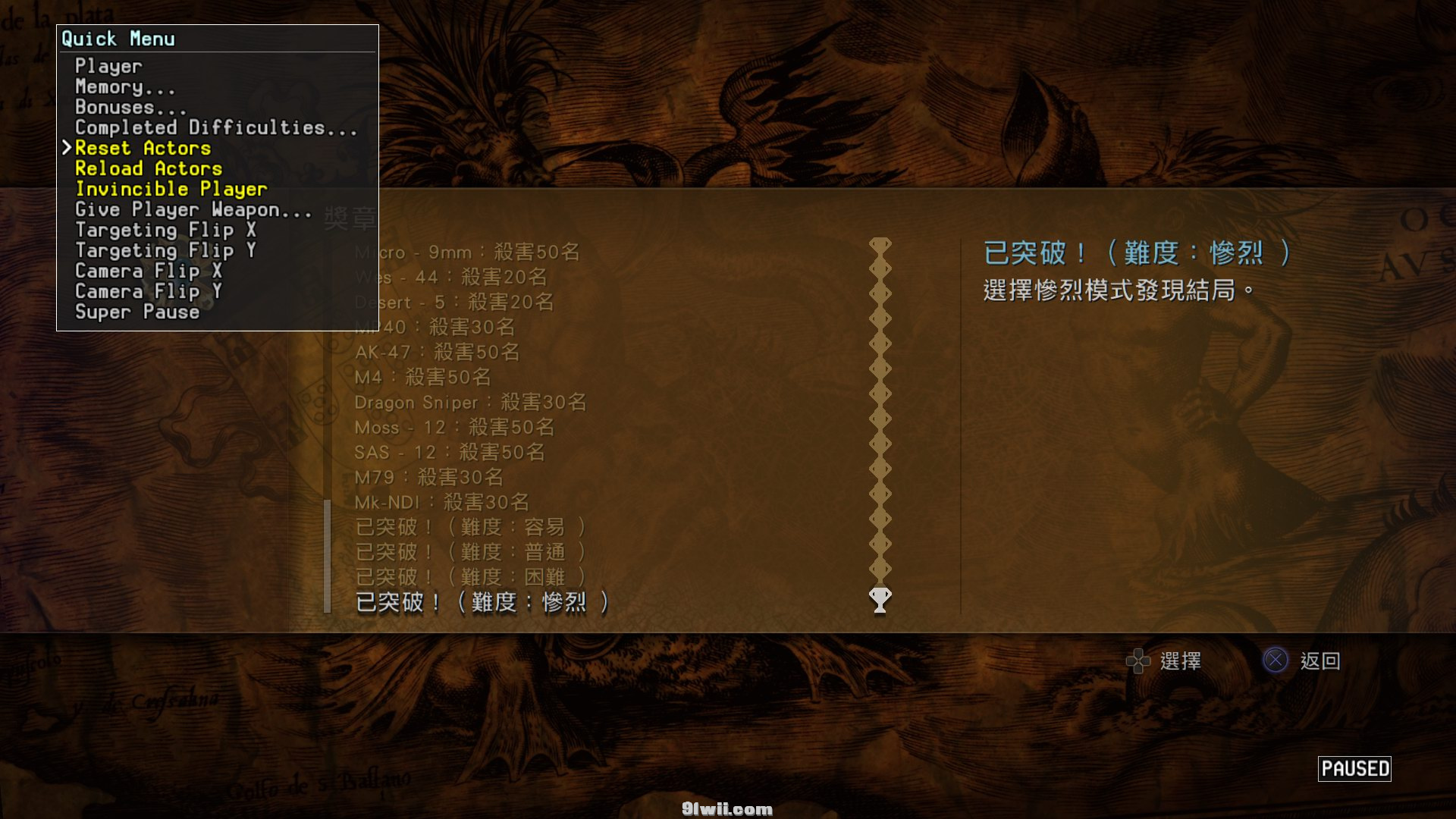Click the trophy icon for brutal difficulty
Image resolution: width=1456 pixels, height=819 pixels.
pyautogui.click(x=879, y=598)
